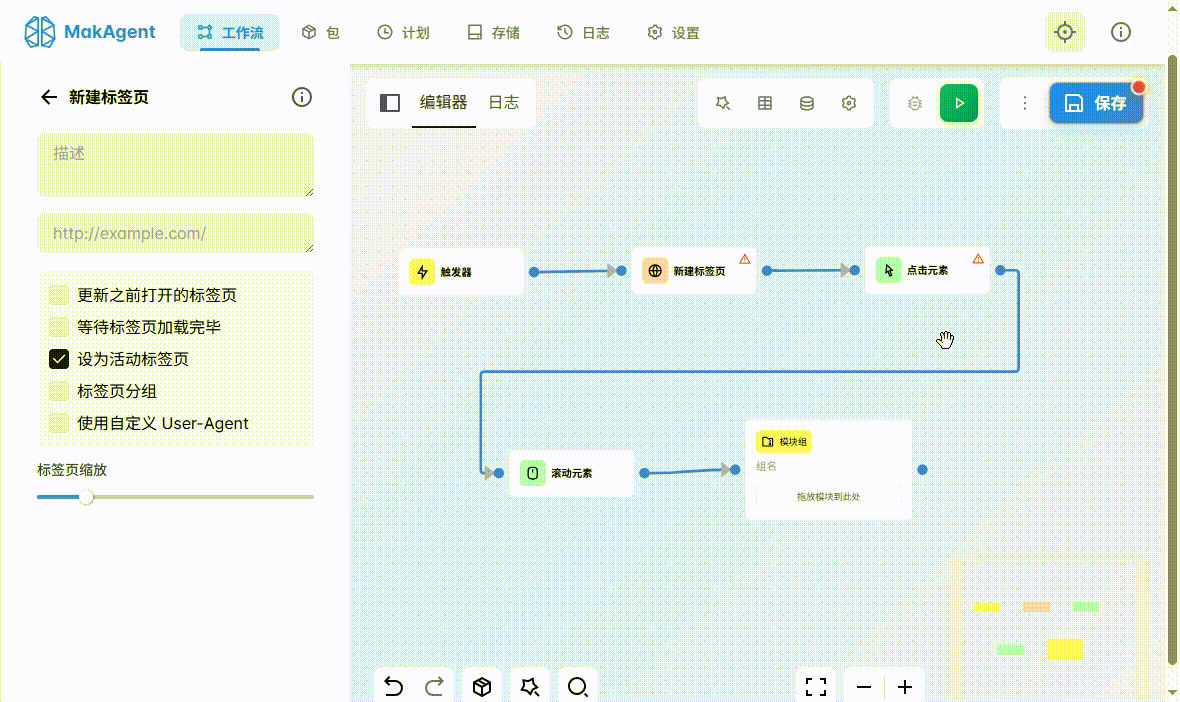Click the 保存 save button
The width and height of the screenshot is (1180, 702).
click(x=1095, y=103)
